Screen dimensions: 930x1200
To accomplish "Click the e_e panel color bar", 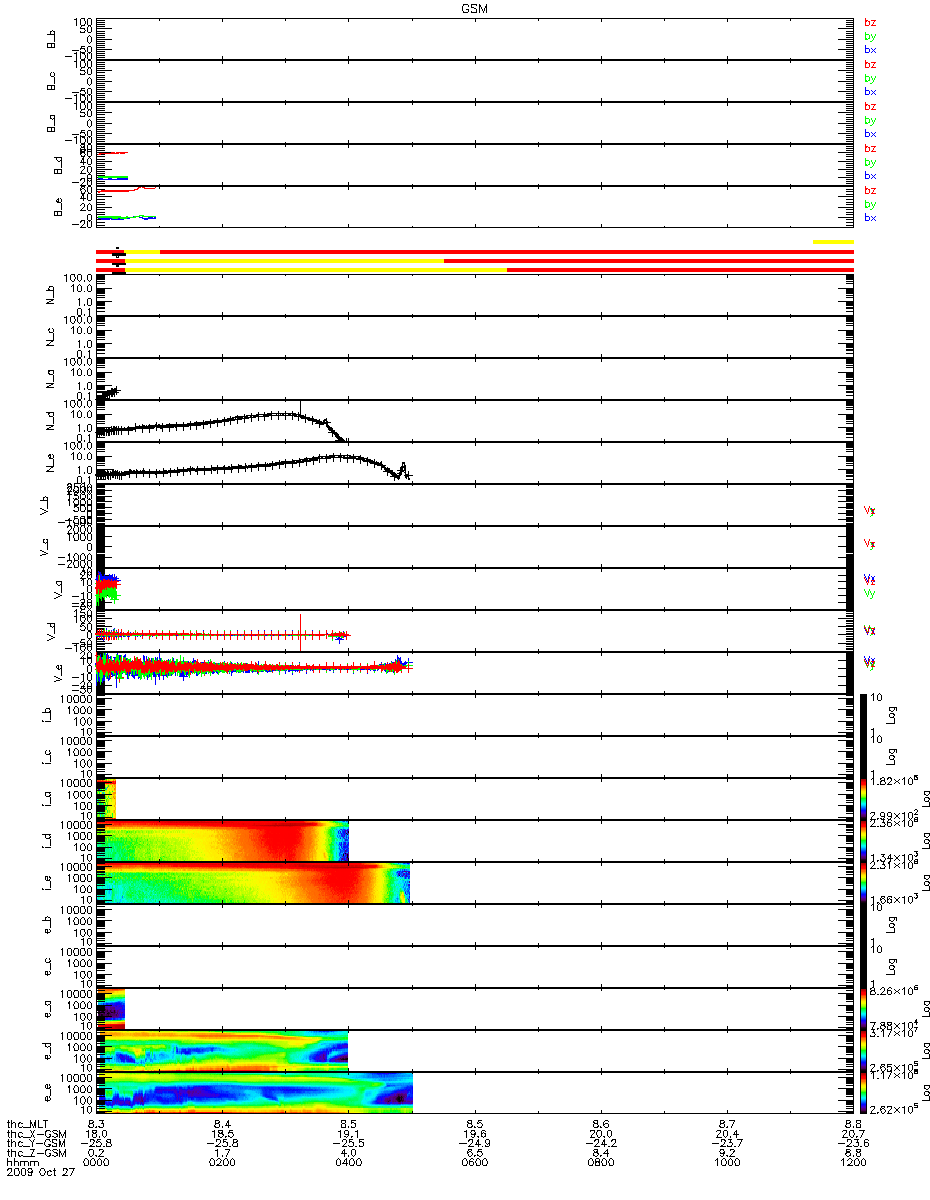I will tap(865, 1092).
